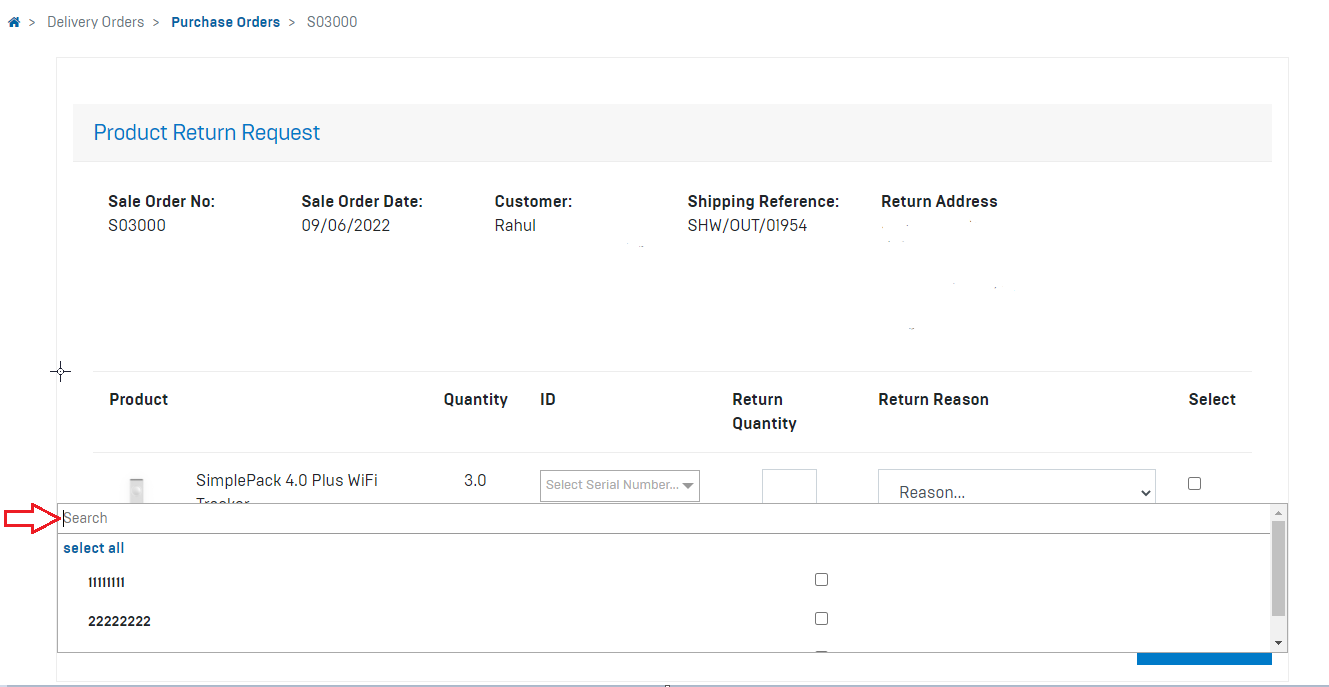
Task: Click the S03000 breadcrumb item
Action: [331, 22]
